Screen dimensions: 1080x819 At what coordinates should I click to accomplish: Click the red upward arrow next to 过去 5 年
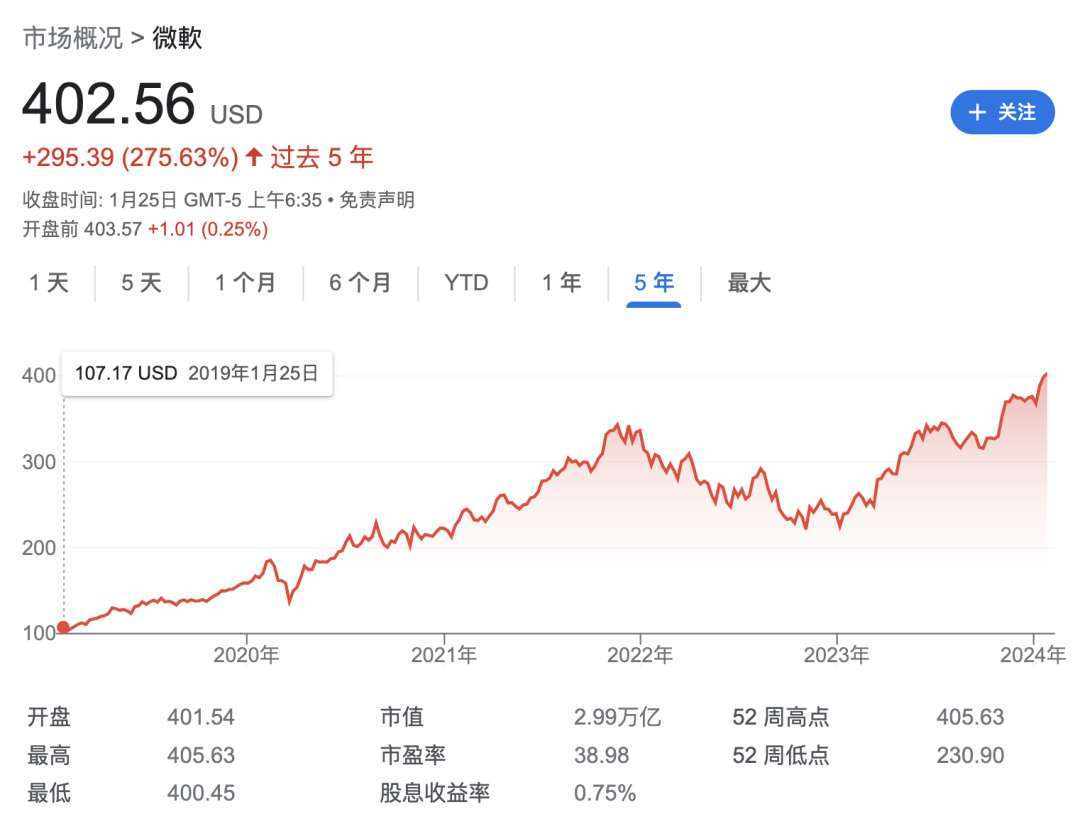[x=253, y=157]
